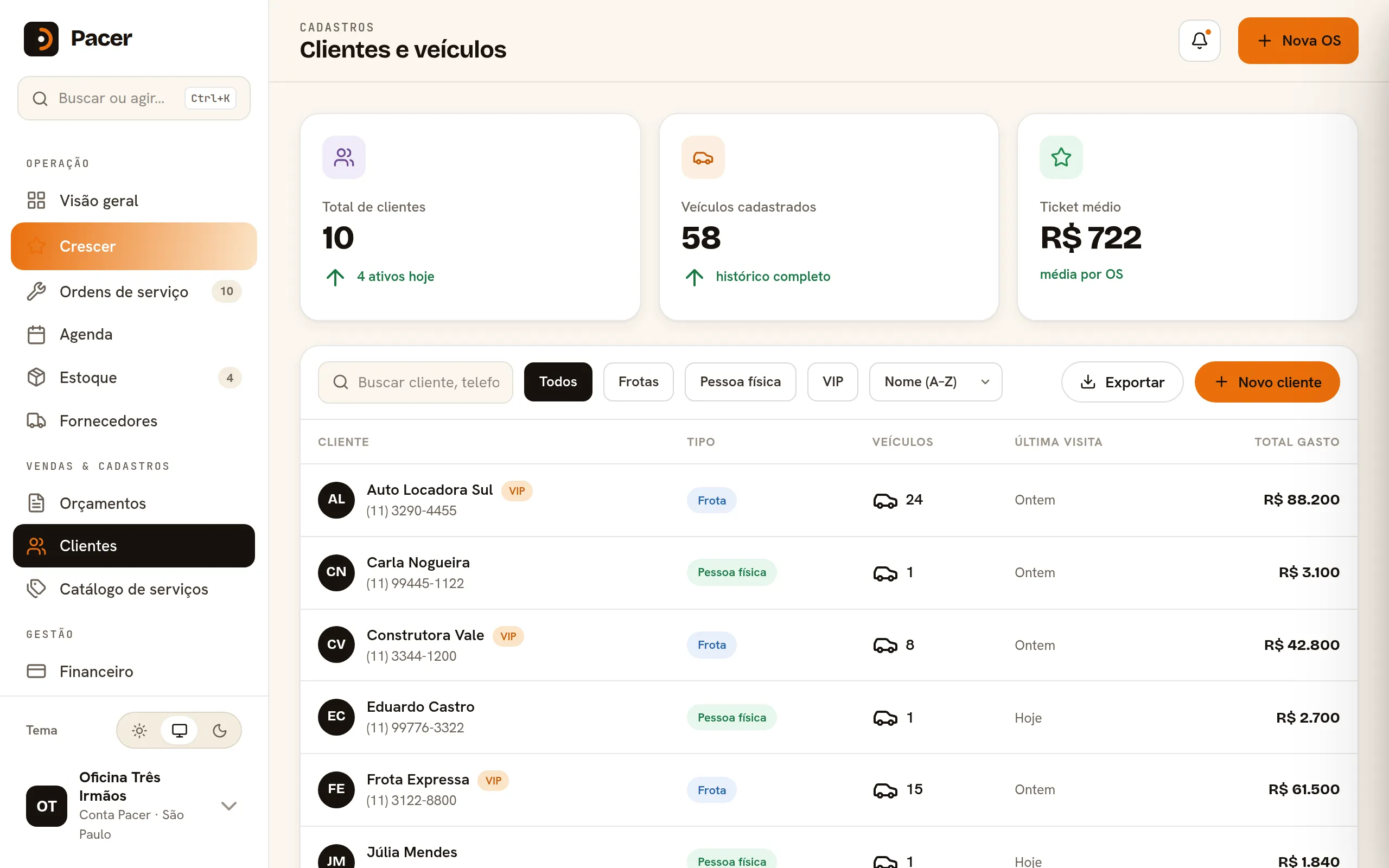Click the Última visita column header
1389x868 pixels.
click(x=1058, y=442)
